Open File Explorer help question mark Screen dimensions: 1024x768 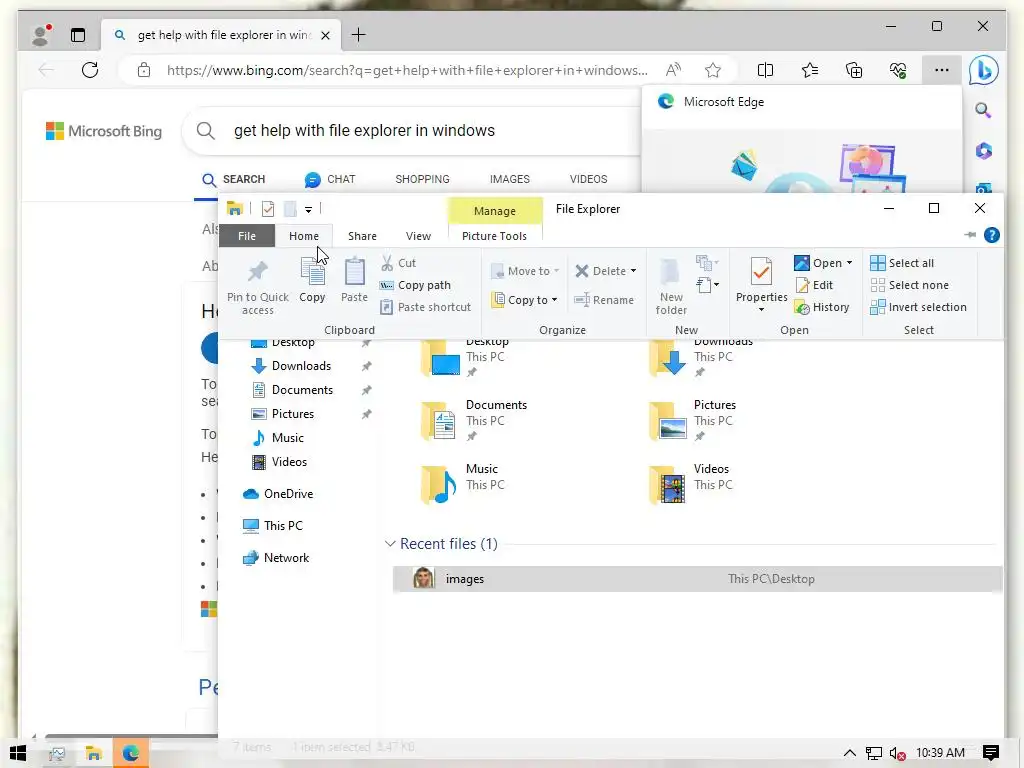tap(991, 235)
